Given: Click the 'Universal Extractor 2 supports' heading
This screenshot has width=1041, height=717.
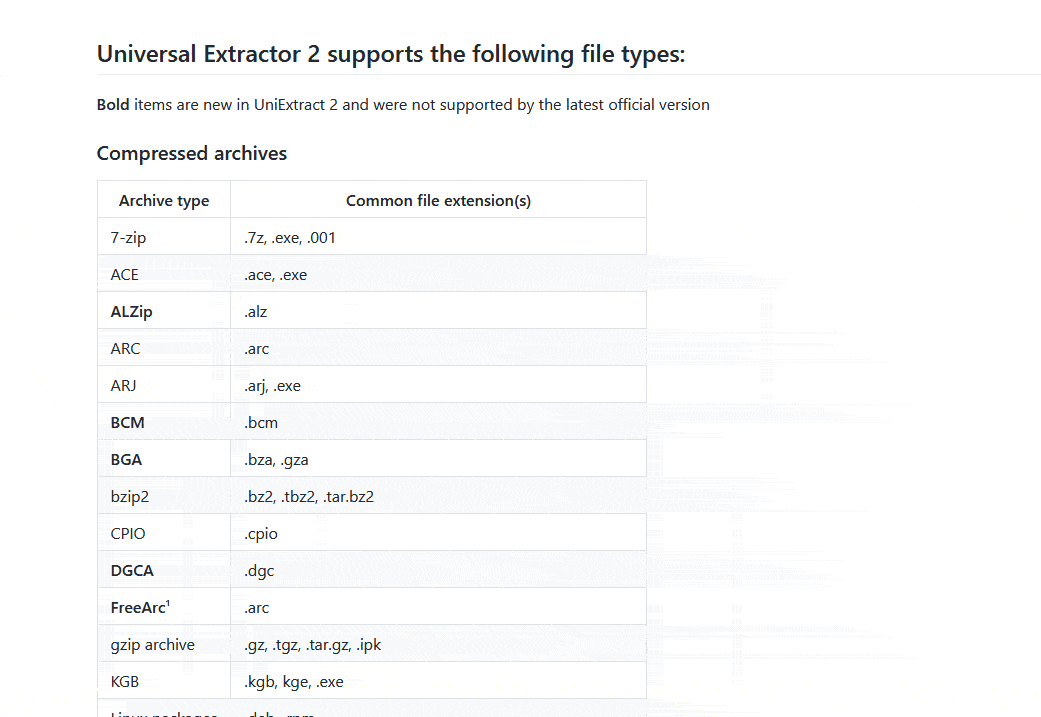Looking at the screenshot, I should (390, 54).
